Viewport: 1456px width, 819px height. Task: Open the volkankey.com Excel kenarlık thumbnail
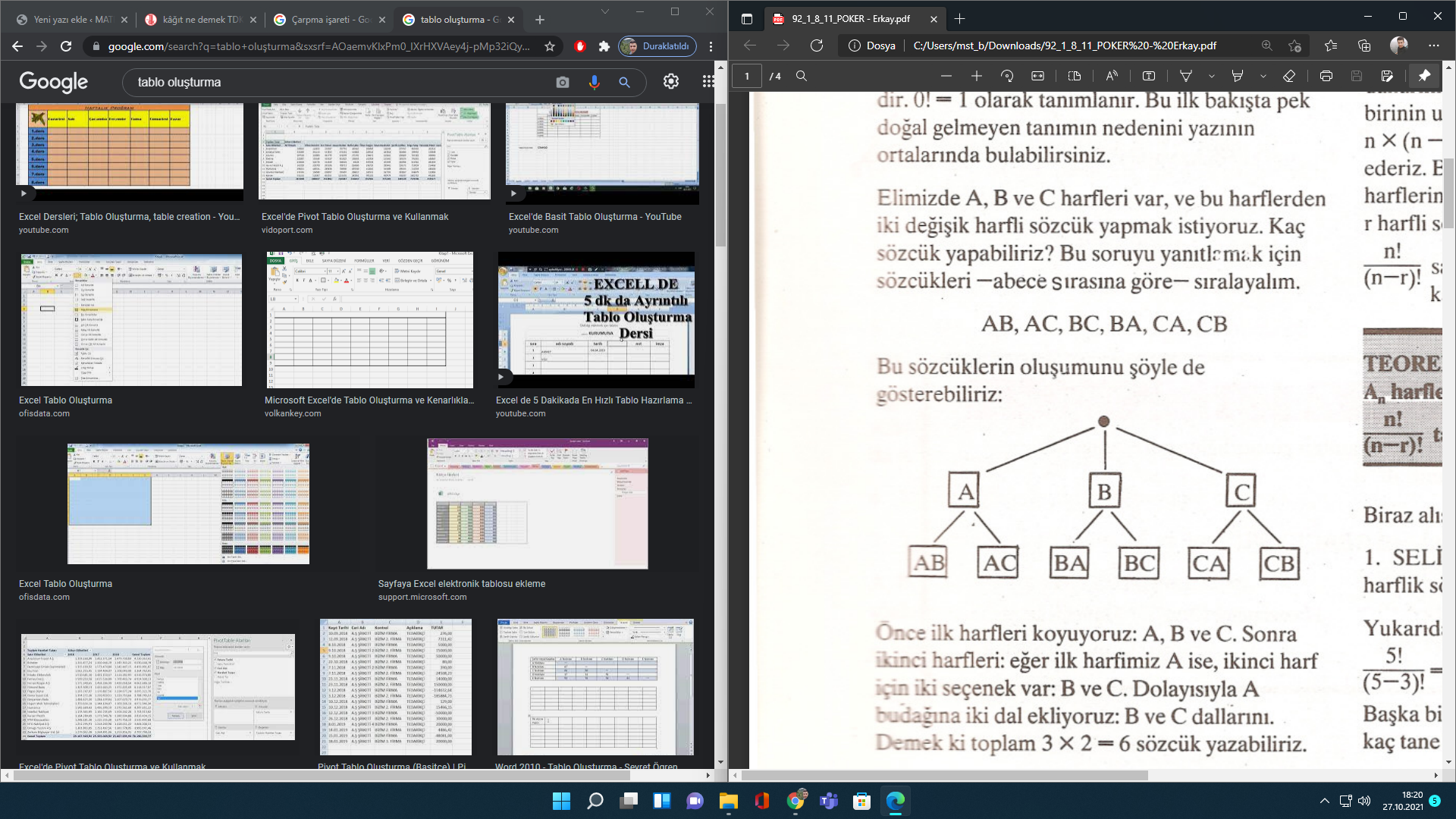tap(370, 320)
